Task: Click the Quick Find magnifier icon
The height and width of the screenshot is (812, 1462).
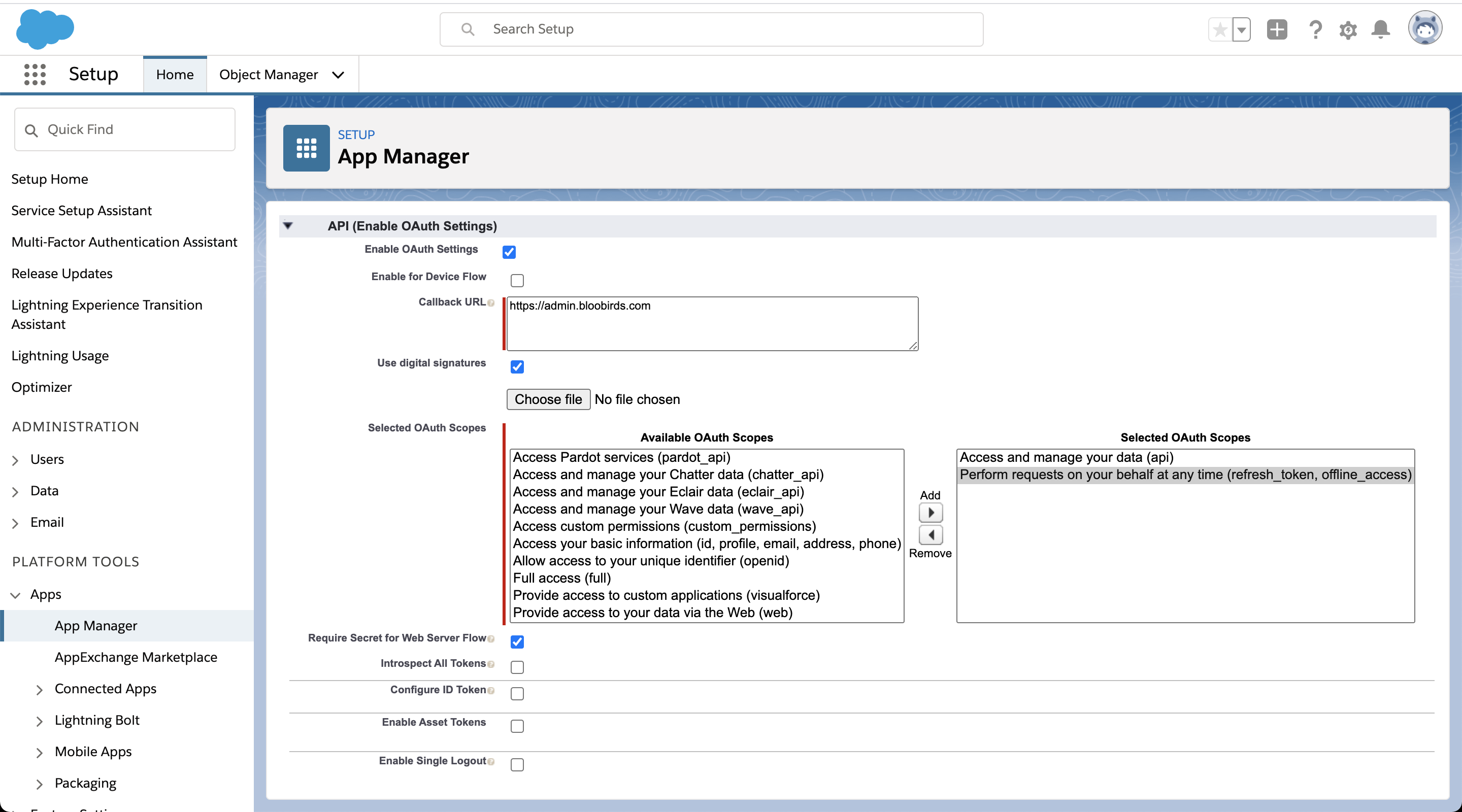Action: 31,130
